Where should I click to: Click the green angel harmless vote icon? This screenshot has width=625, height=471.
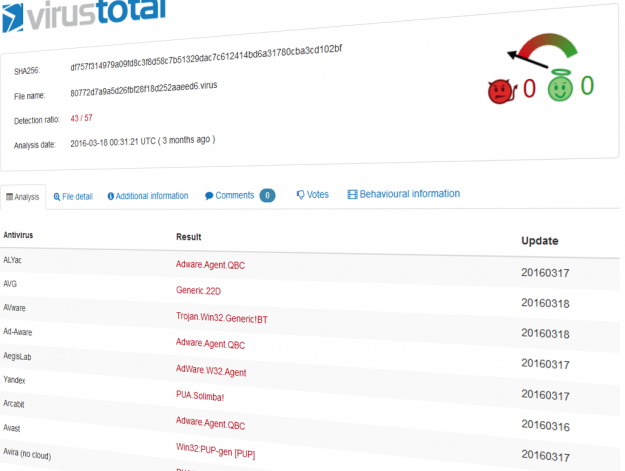(559, 88)
